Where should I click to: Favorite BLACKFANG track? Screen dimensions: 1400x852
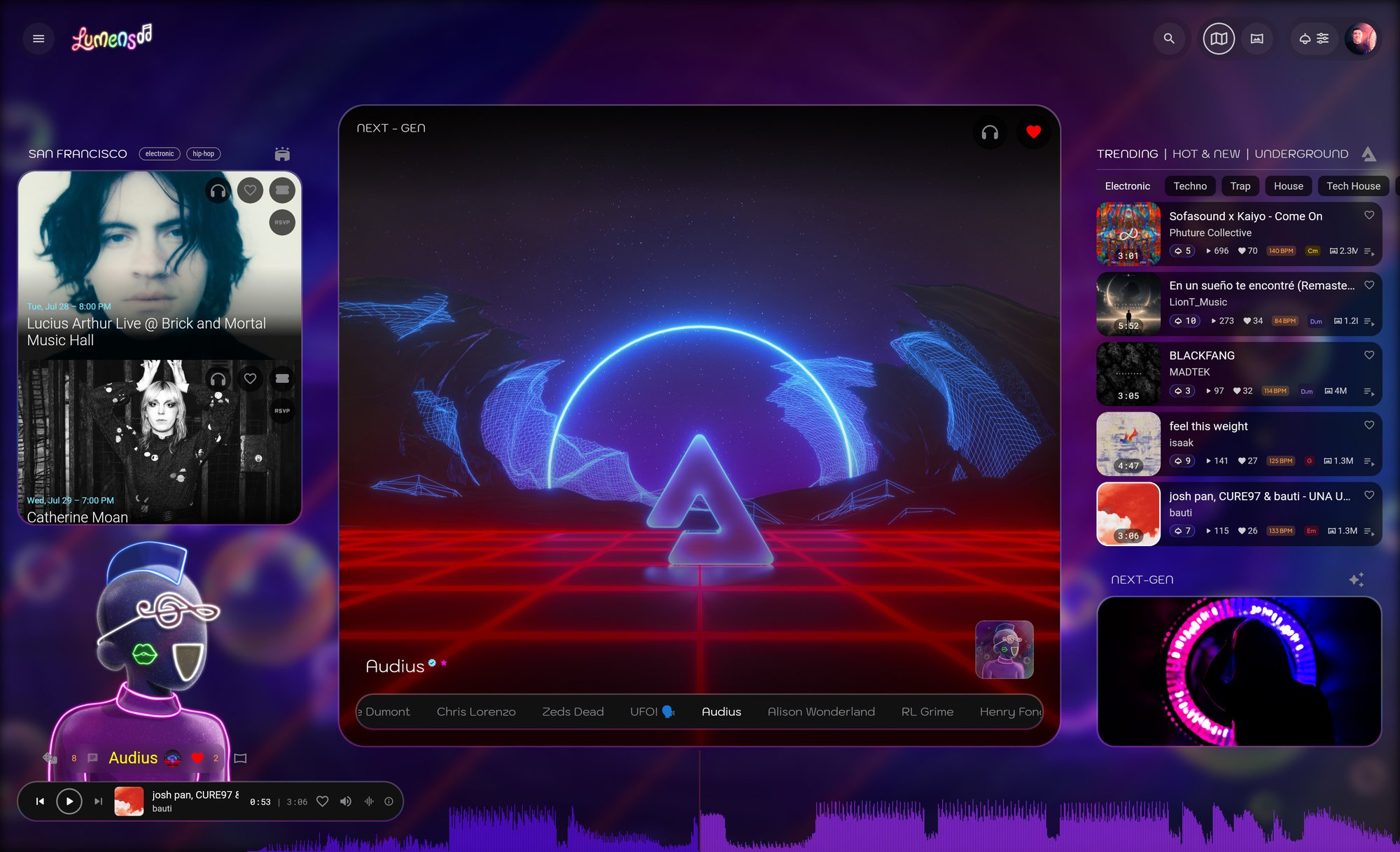click(x=1369, y=356)
